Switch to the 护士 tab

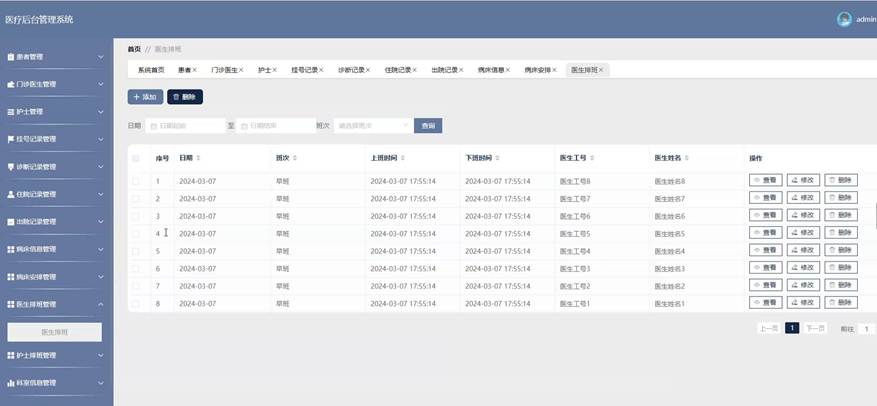pyautogui.click(x=267, y=70)
